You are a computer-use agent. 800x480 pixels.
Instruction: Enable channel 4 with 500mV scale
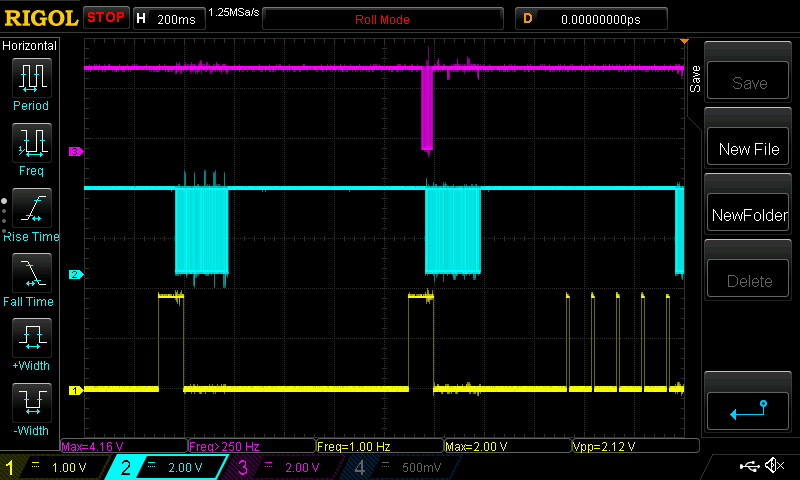pos(400,467)
